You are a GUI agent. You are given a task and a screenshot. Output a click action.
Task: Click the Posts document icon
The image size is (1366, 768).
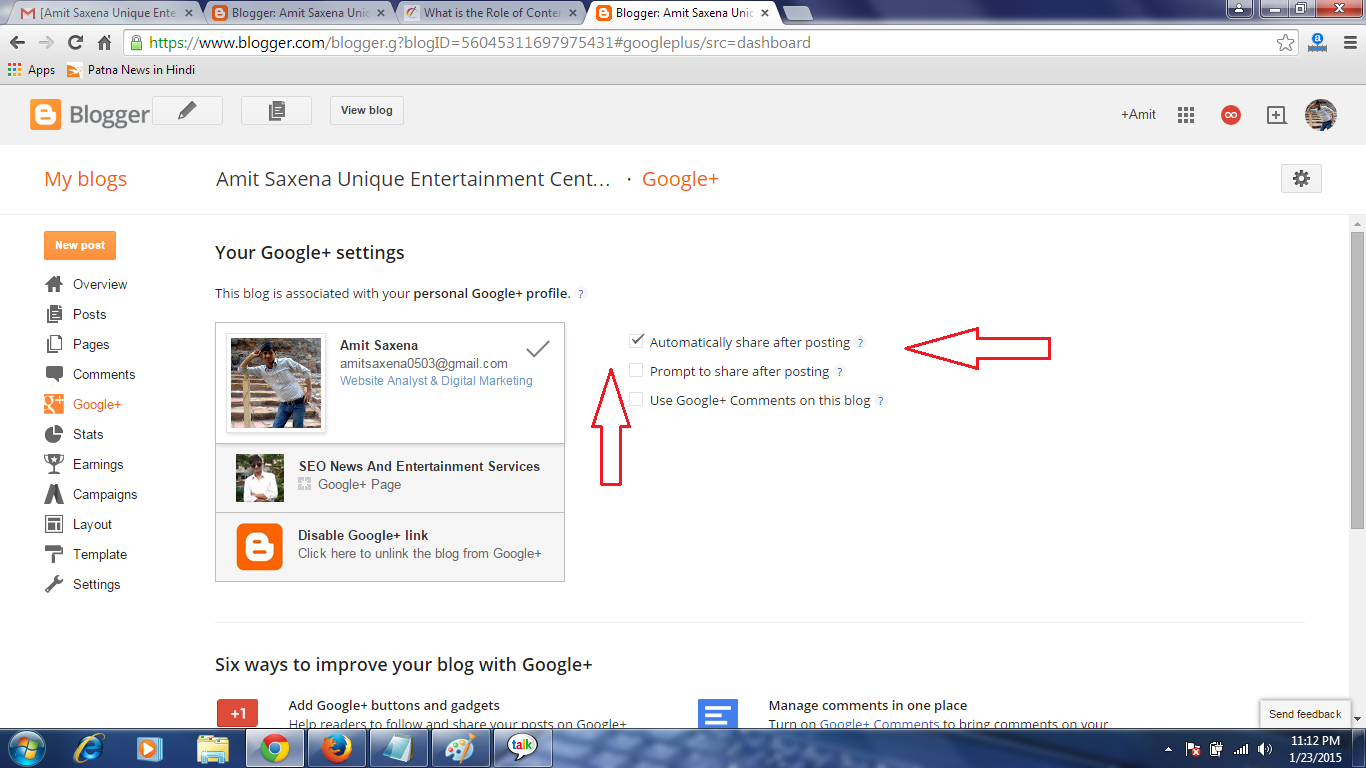coord(54,314)
